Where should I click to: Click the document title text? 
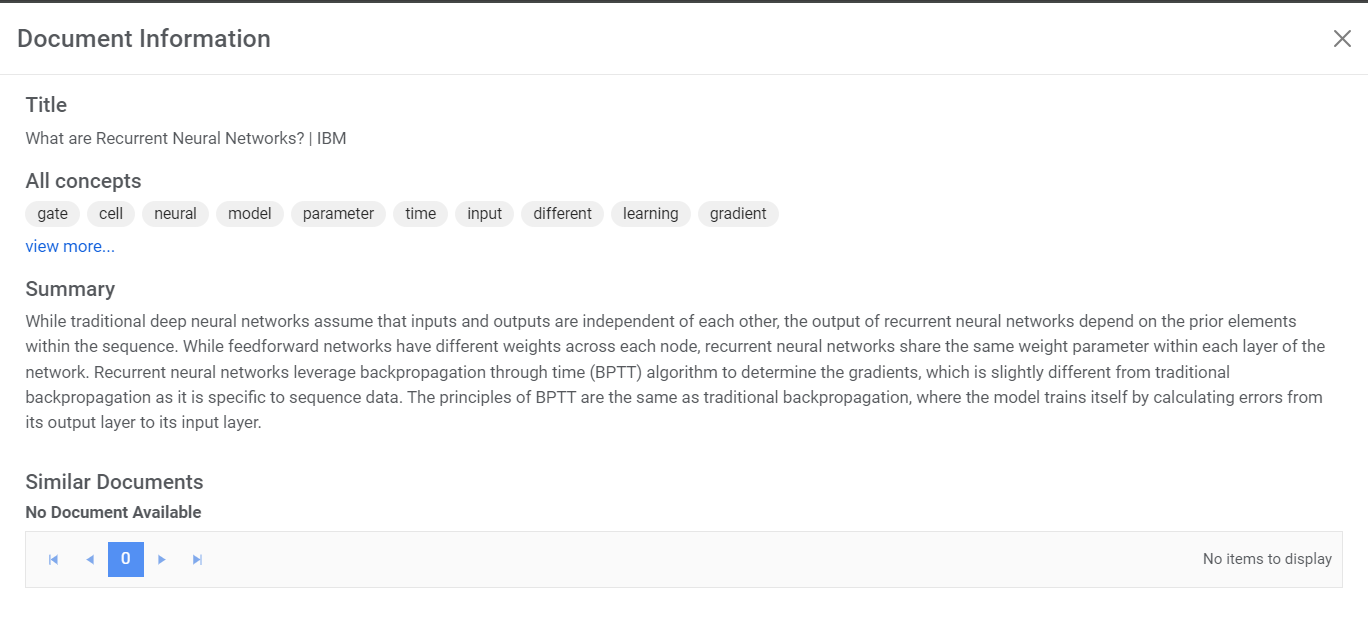click(x=186, y=138)
